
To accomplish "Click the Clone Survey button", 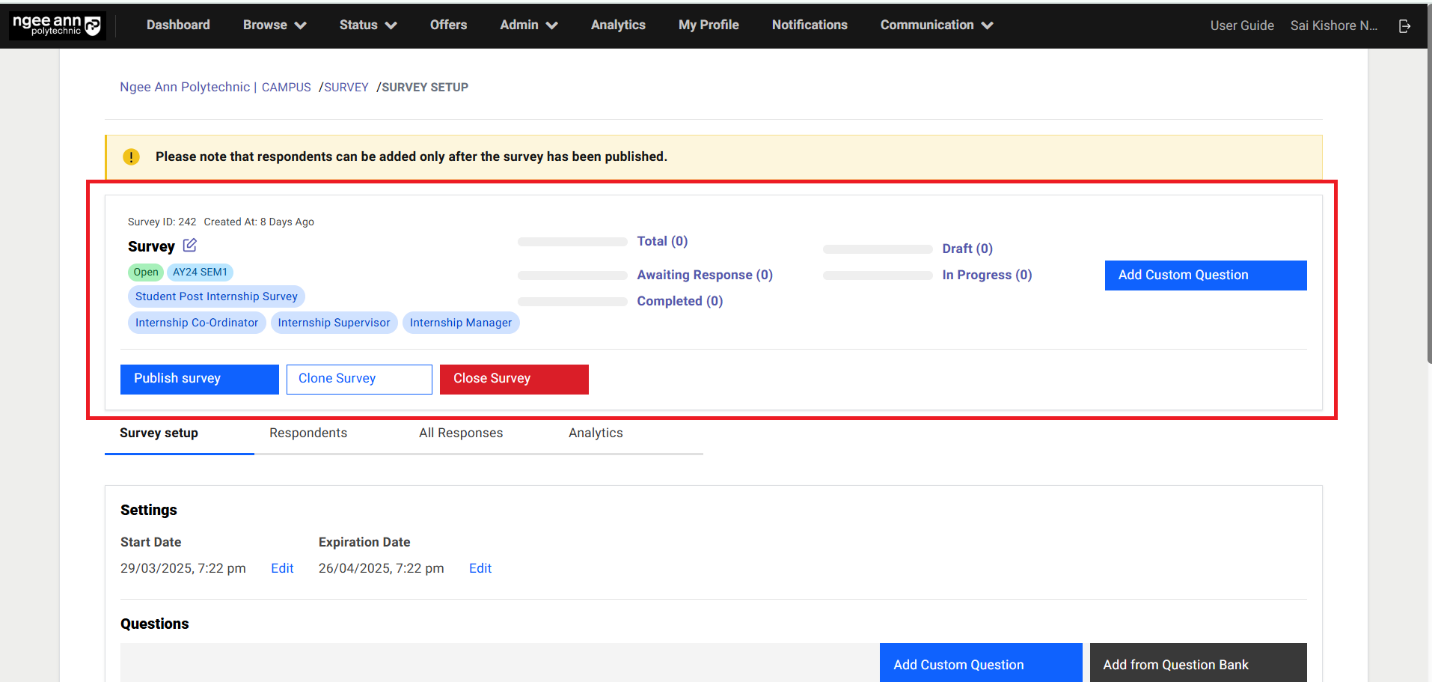I will pos(358,379).
